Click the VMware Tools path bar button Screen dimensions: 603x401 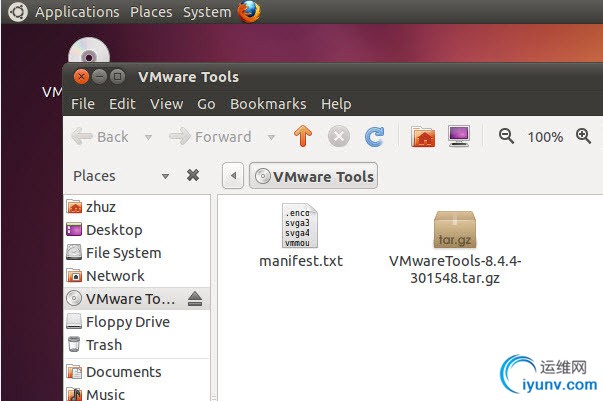(x=313, y=176)
